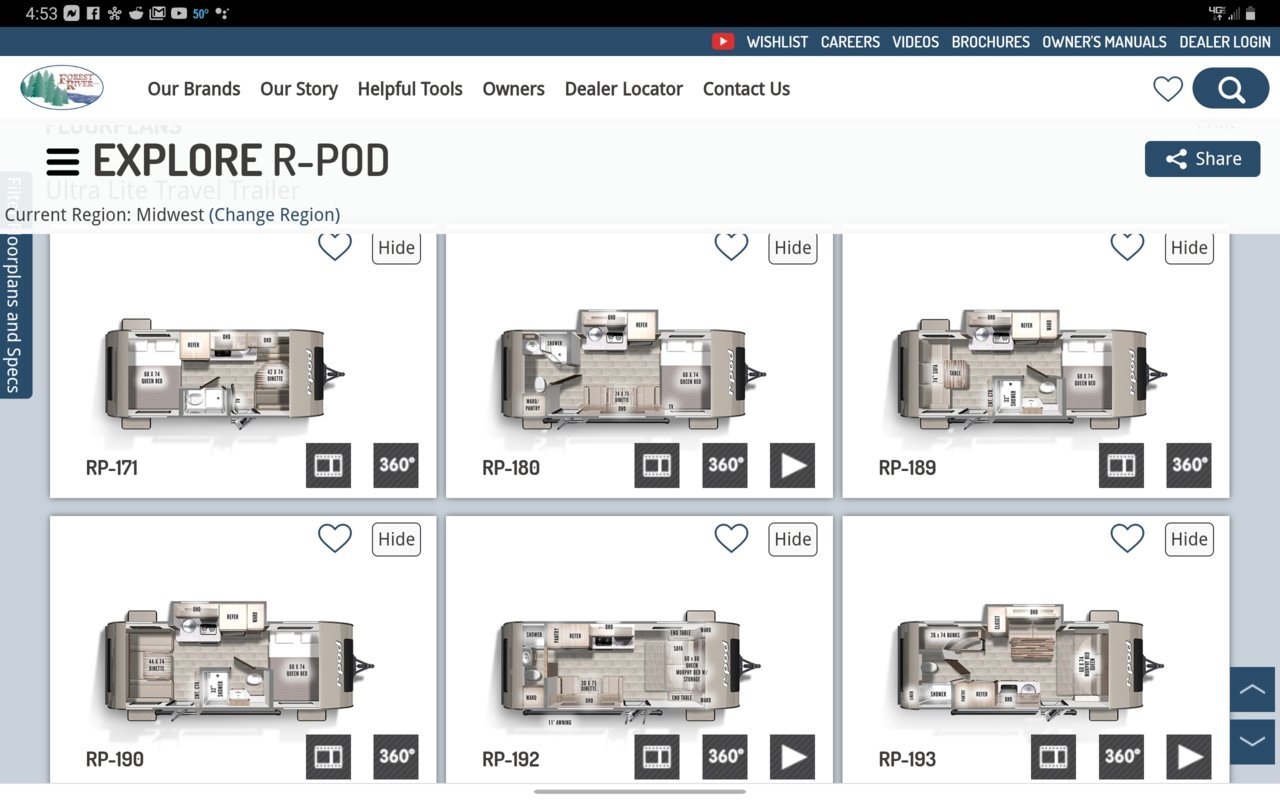Open OWNER'S MANUALS link
The height and width of the screenshot is (800, 1280).
pos(1104,41)
